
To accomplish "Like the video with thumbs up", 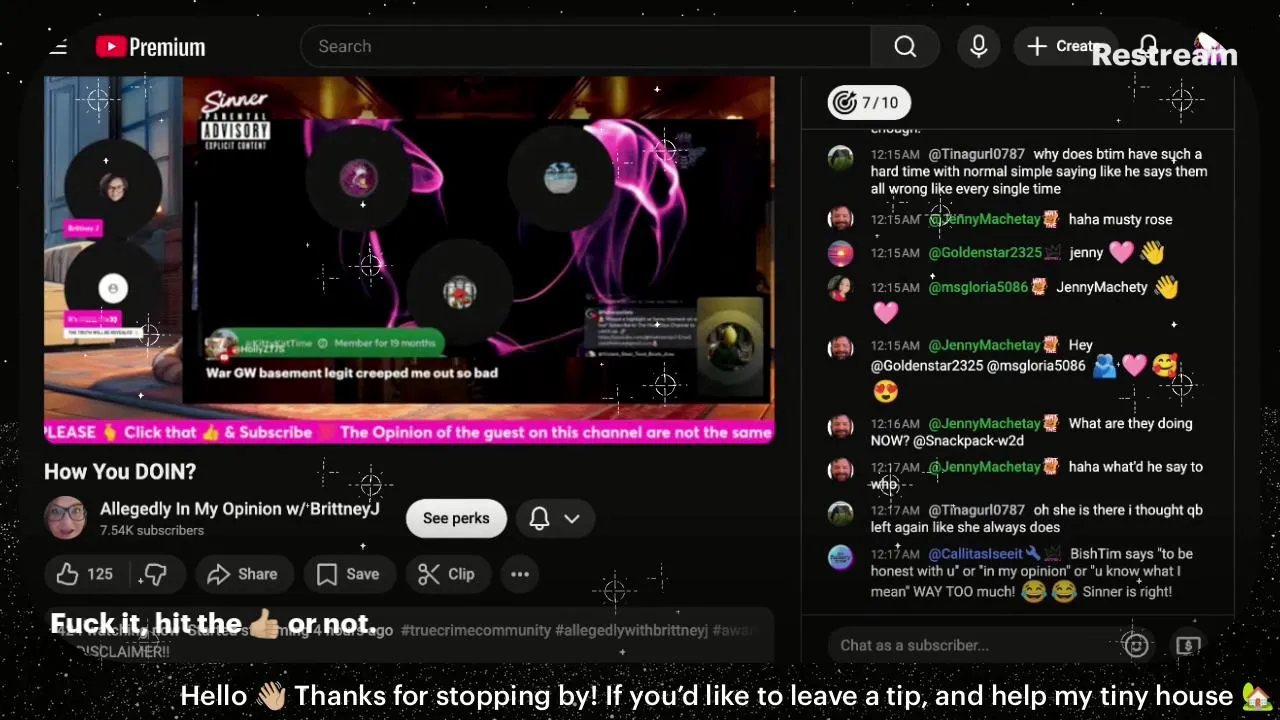I will tap(84, 574).
